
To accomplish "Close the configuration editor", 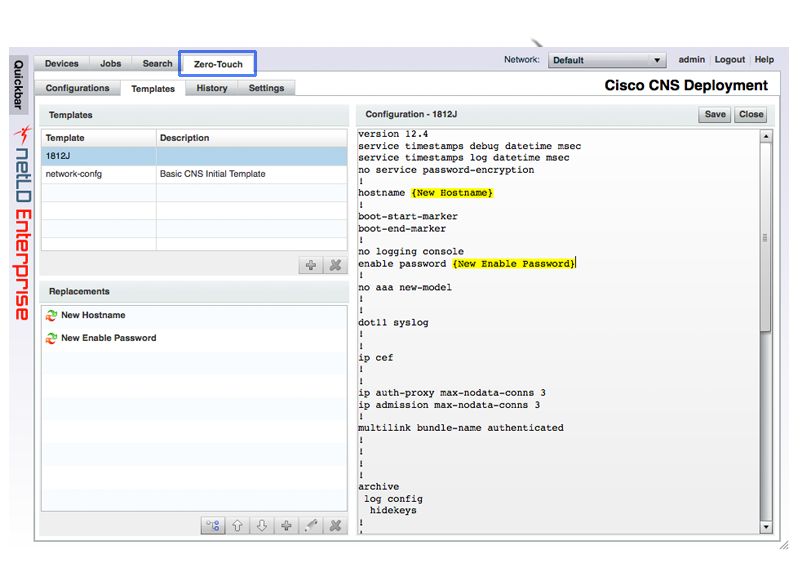I will click(x=751, y=114).
